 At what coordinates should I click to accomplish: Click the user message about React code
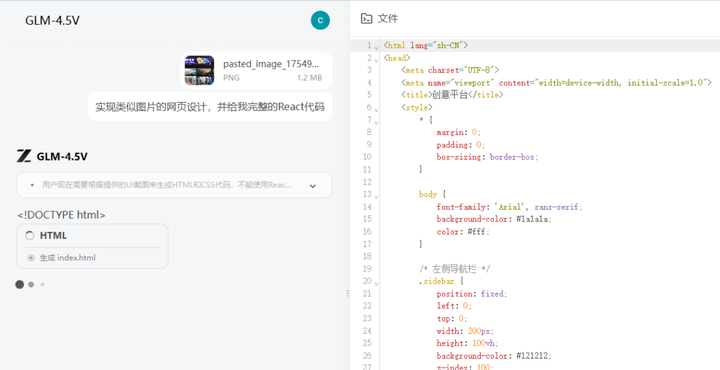(x=210, y=107)
